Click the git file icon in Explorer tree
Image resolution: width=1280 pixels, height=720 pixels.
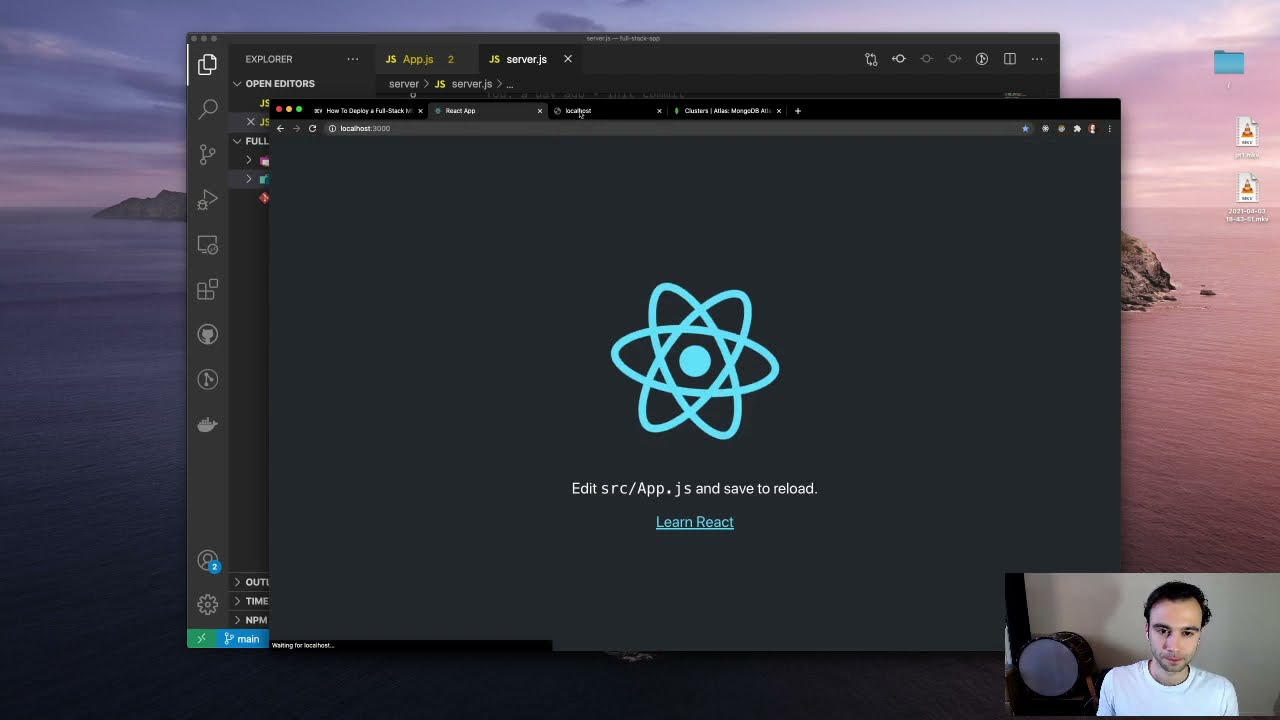[264, 198]
